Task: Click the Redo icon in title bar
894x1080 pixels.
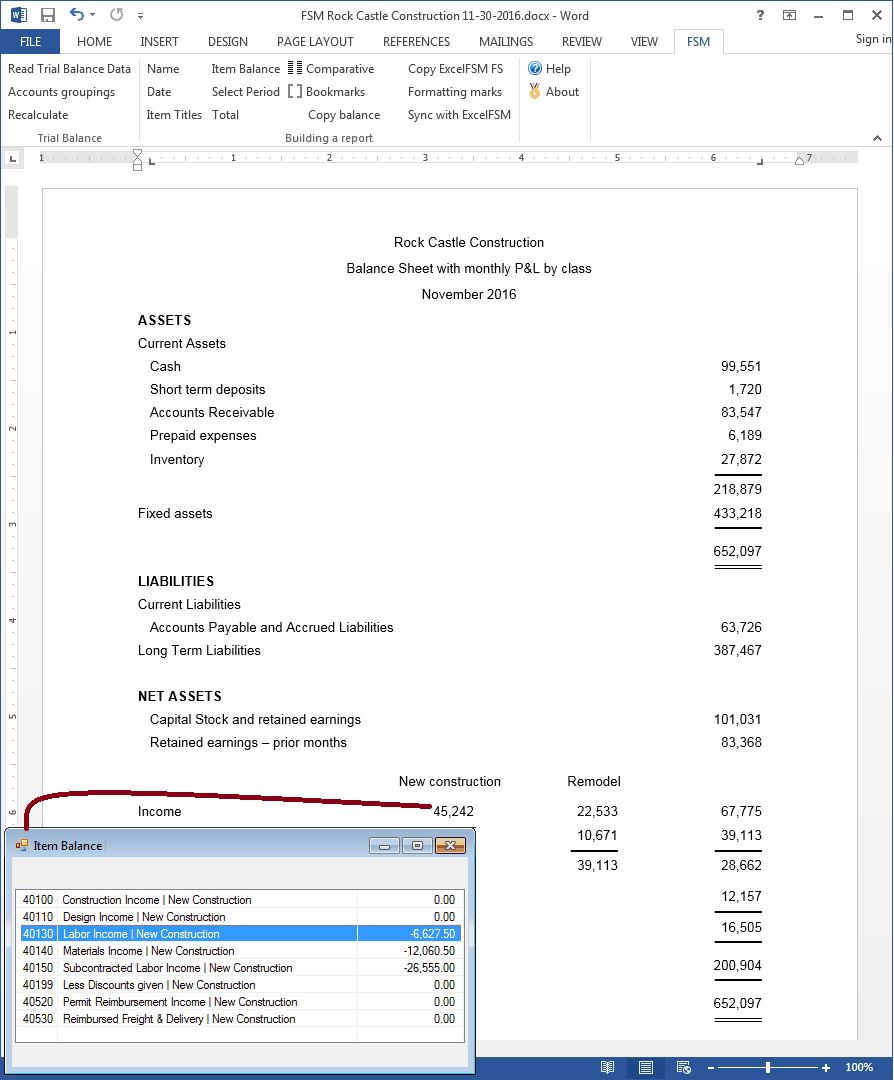Action: pos(116,14)
